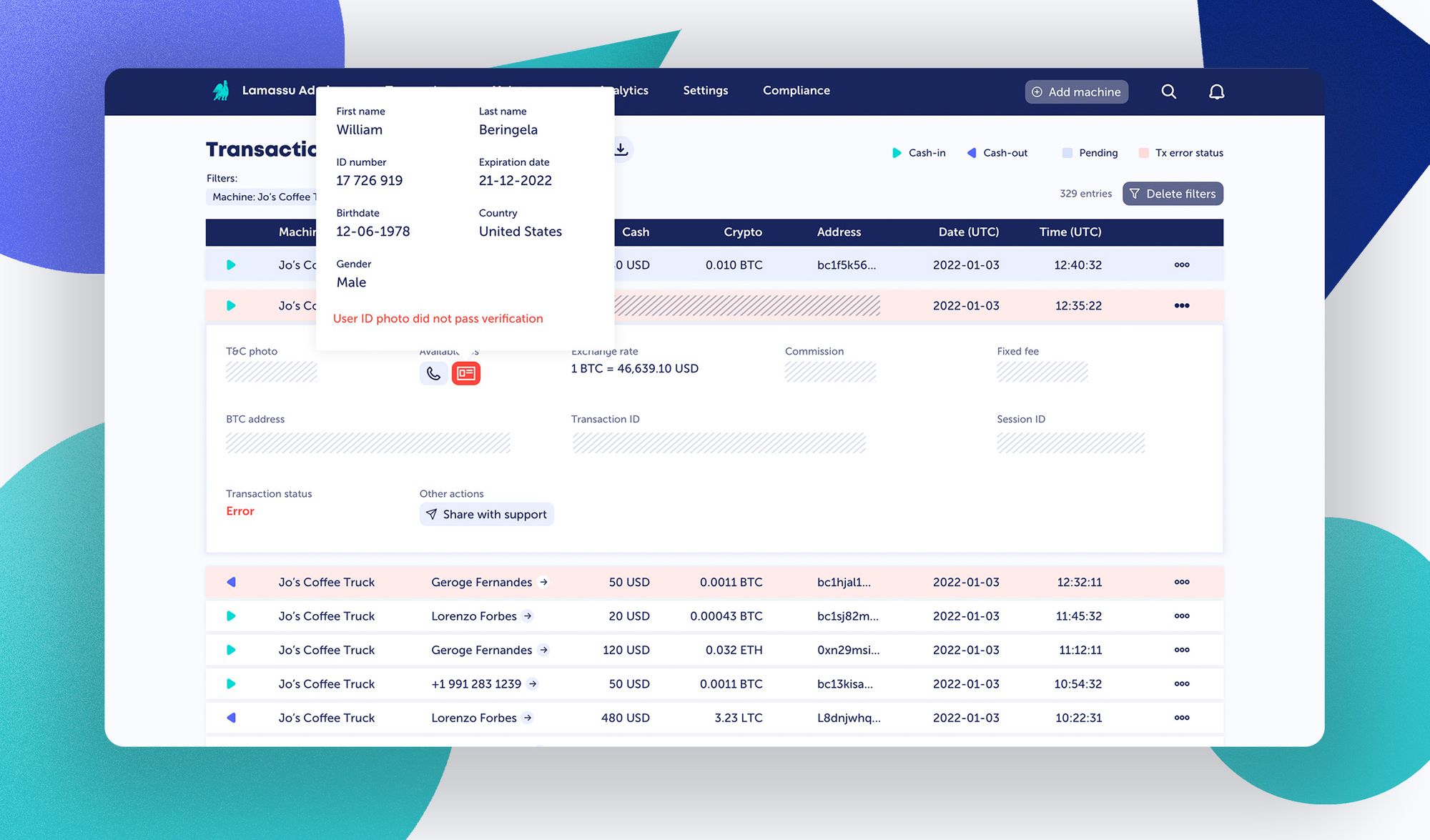Open Geroge Fernandes 50 USD customer arrow

(544, 582)
